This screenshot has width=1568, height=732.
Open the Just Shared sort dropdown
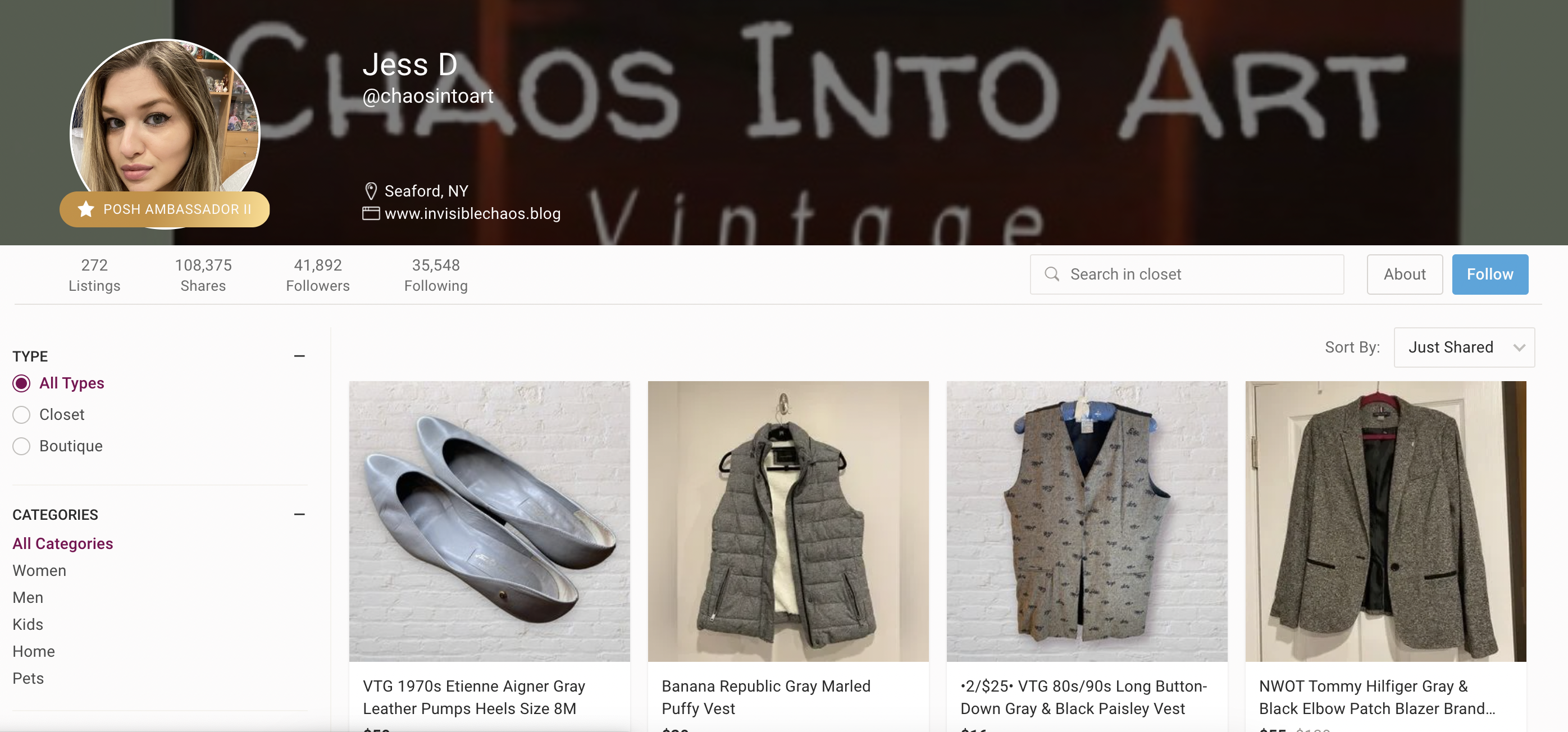click(1464, 347)
